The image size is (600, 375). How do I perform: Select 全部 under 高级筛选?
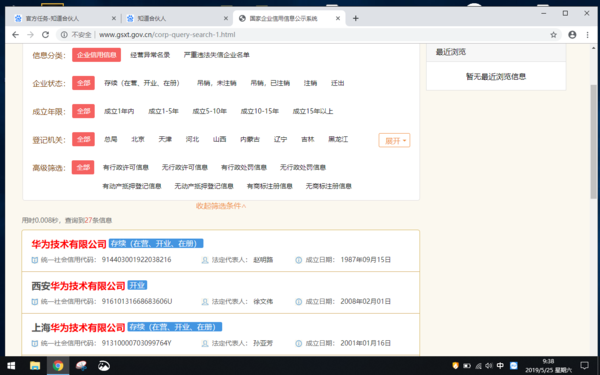pyautogui.click(x=83, y=168)
